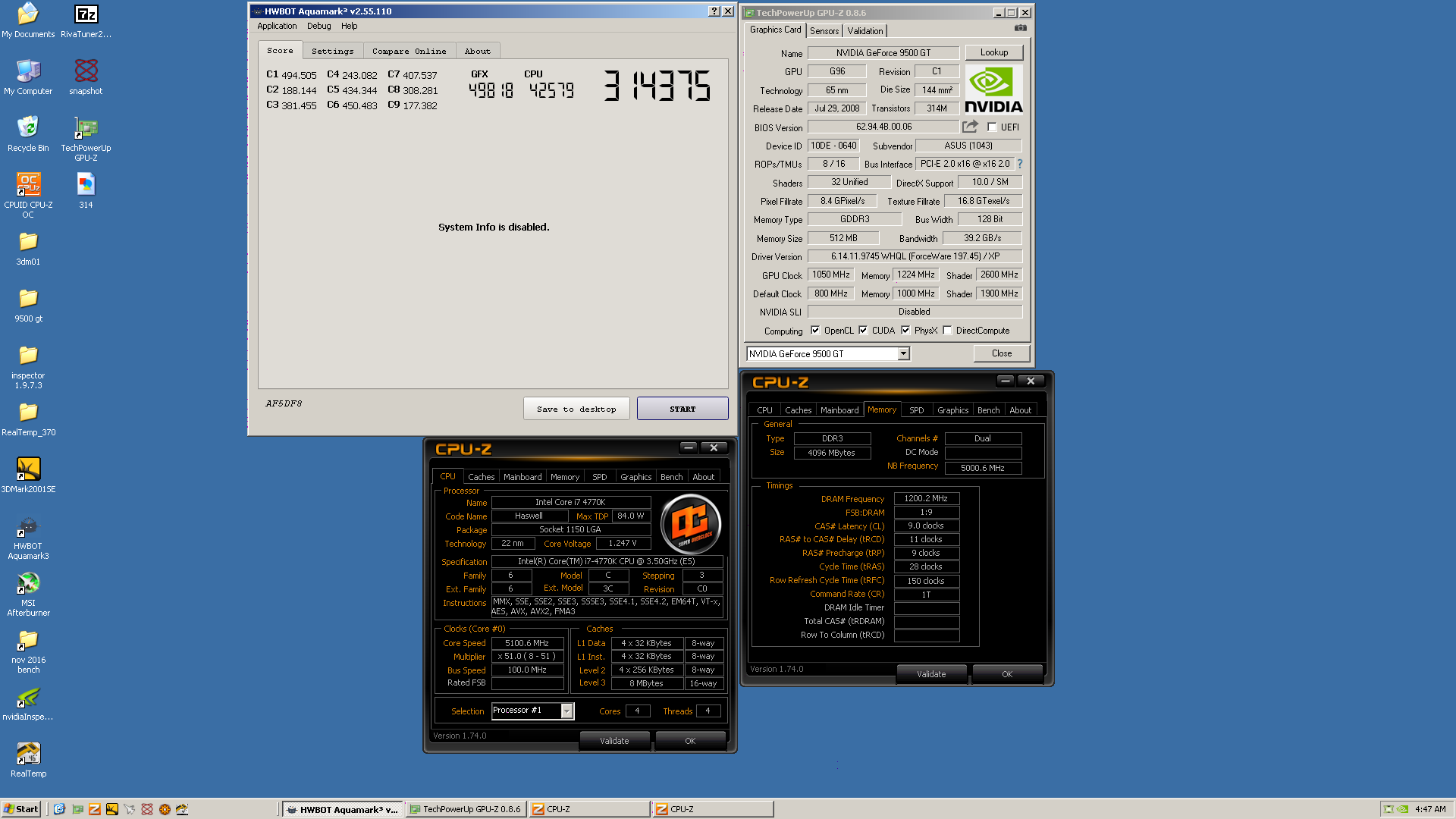Select TechPowerUp GPU-Z desktop shortcut

(x=86, y=139)
